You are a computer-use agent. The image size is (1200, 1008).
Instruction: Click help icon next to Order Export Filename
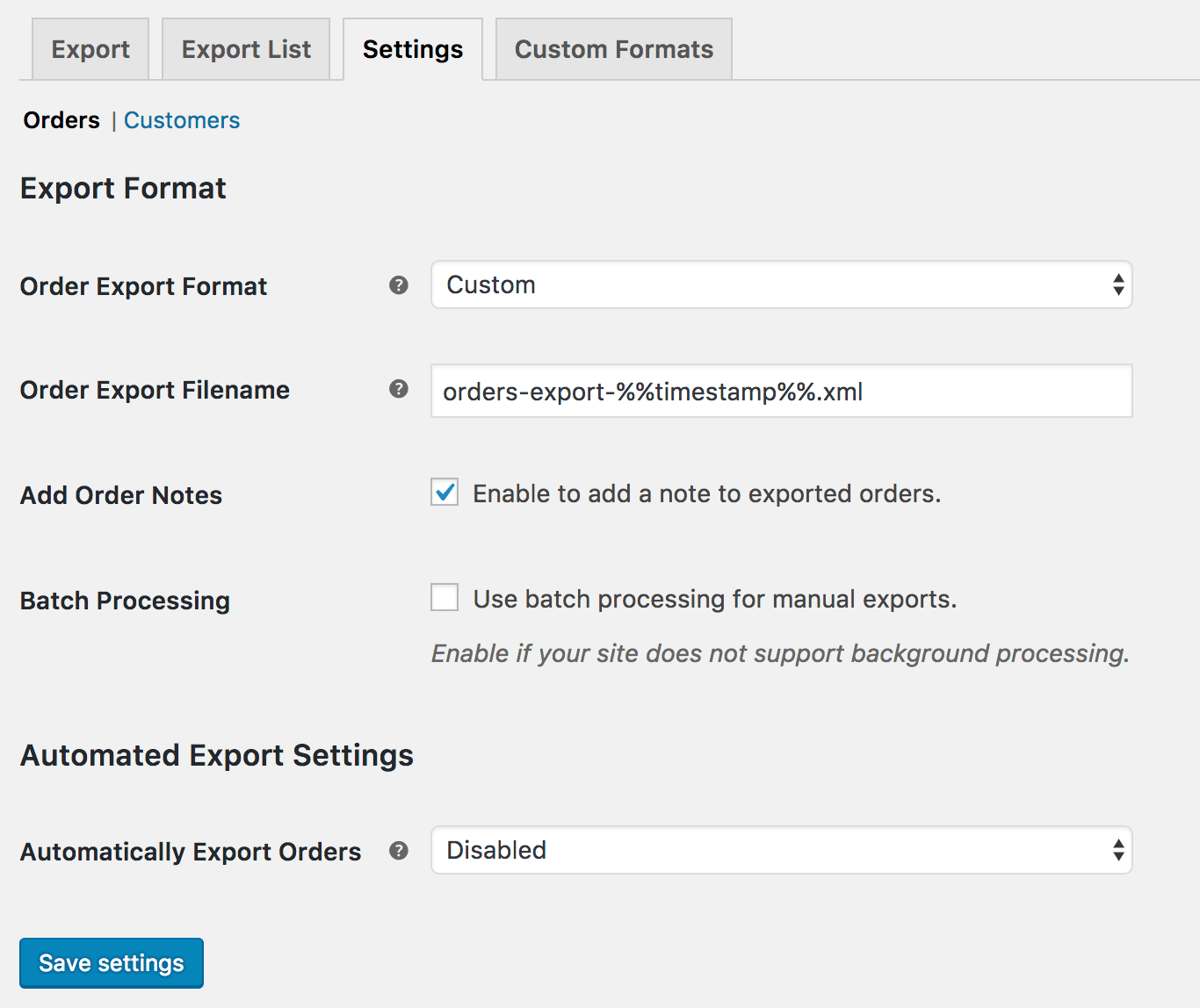tap(399, 389)
